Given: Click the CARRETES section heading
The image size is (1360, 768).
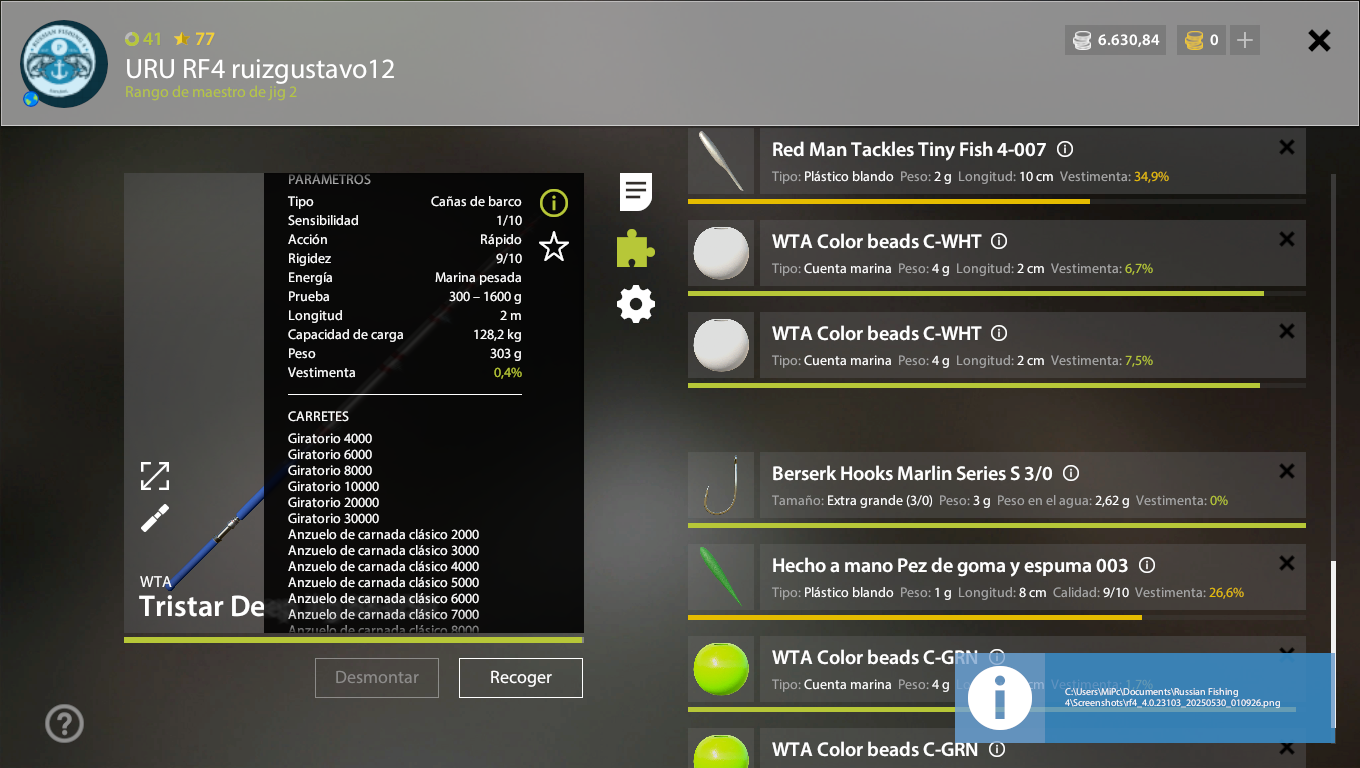Looking at the screenshot, I should (318, 416).
